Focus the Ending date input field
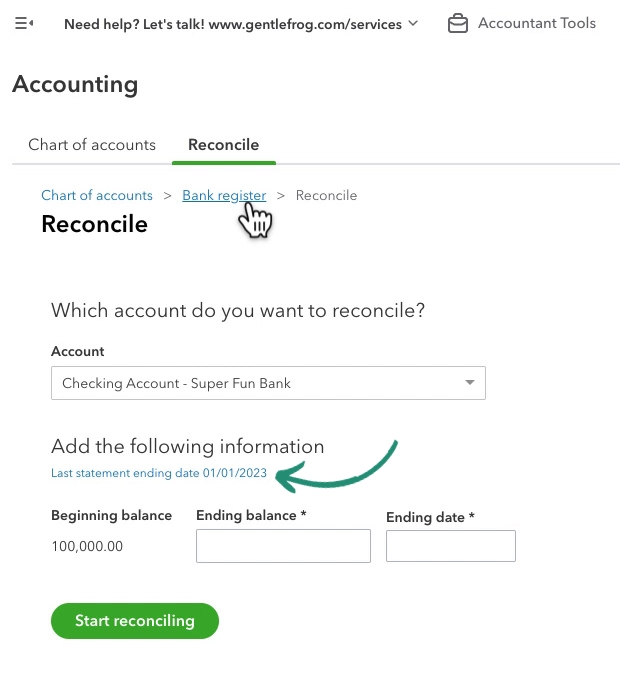Image resolution: width=620 pixels, height=684 pixels. click(451, 546)
